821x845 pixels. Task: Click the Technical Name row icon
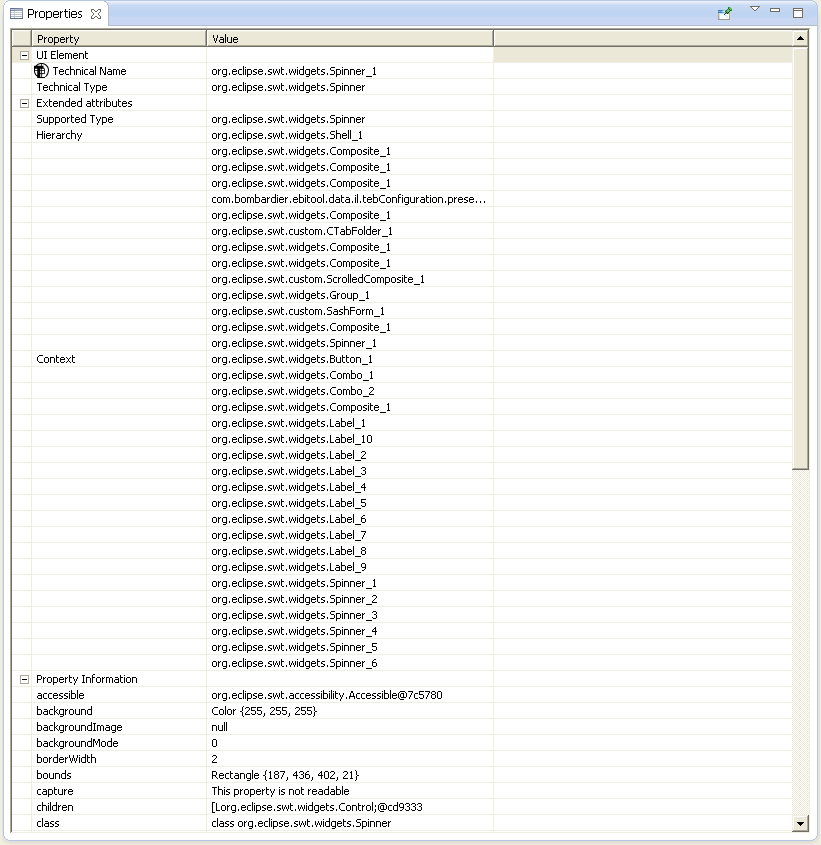pyautogui.click(x=41, y=71)
